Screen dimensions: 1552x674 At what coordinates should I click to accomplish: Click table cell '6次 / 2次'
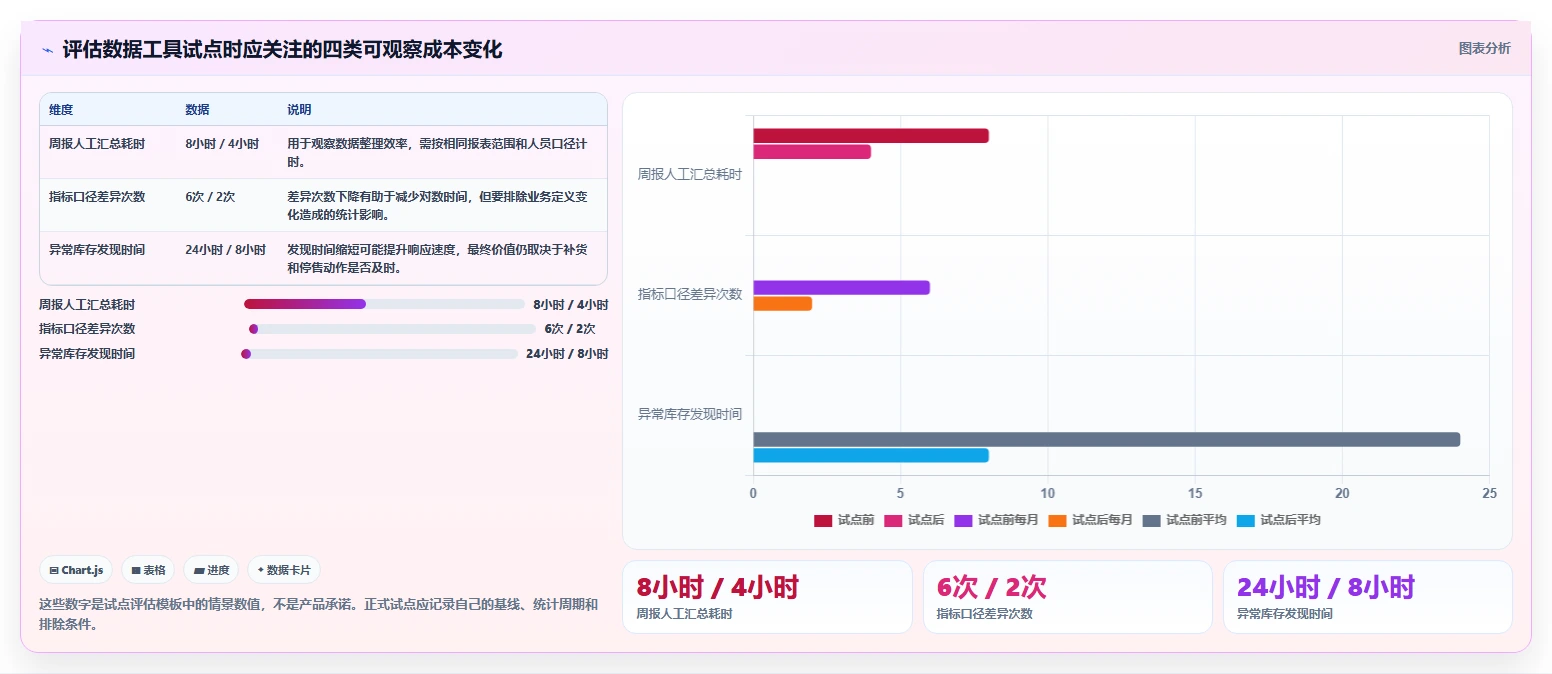click(210, 197)
